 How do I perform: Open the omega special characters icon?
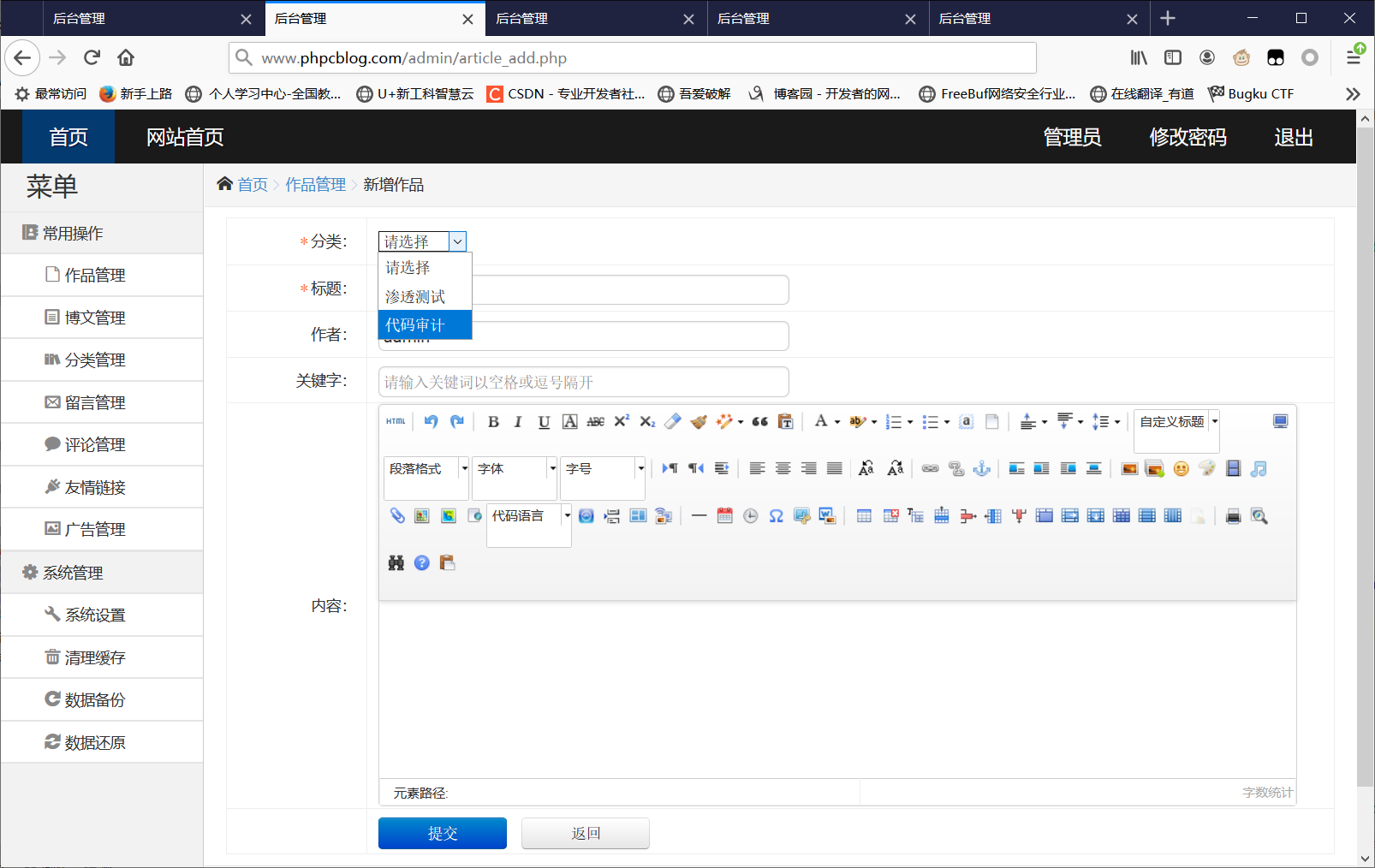[x=777, y=515]
